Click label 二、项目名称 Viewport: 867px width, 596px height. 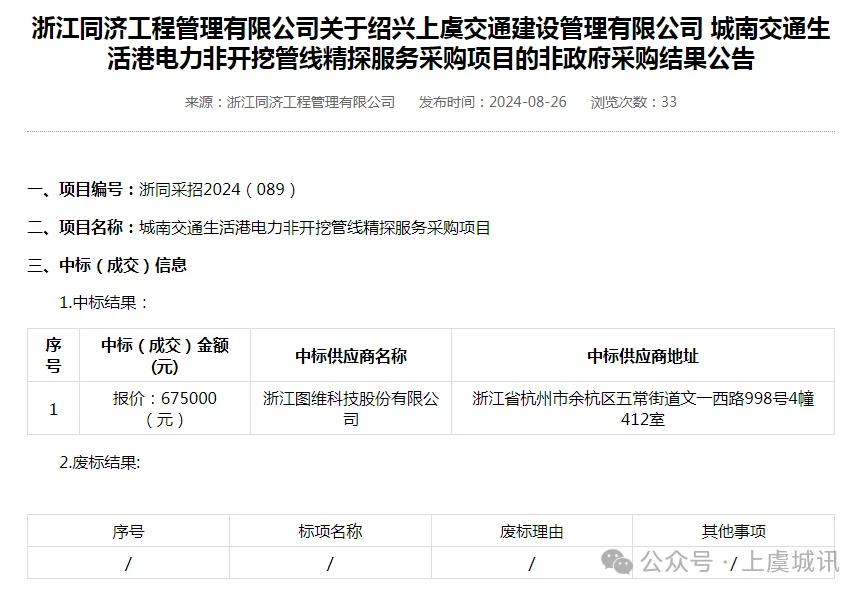tap(82, 228)
